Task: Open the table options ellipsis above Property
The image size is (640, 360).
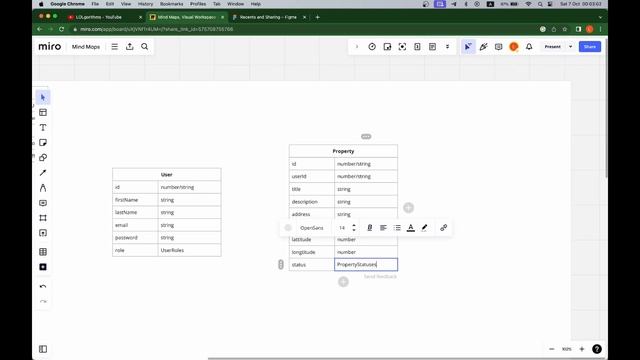Action: point(366,136)
